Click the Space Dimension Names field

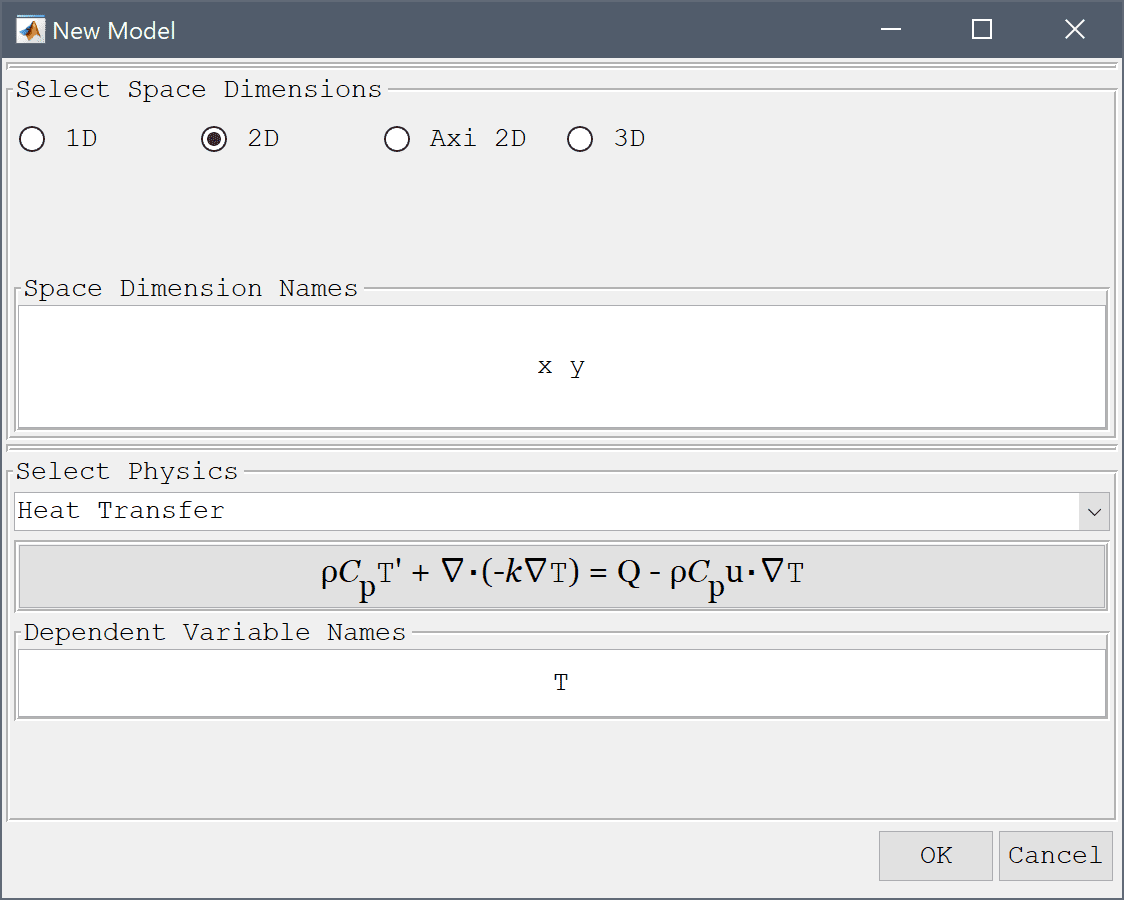(562, 367)
